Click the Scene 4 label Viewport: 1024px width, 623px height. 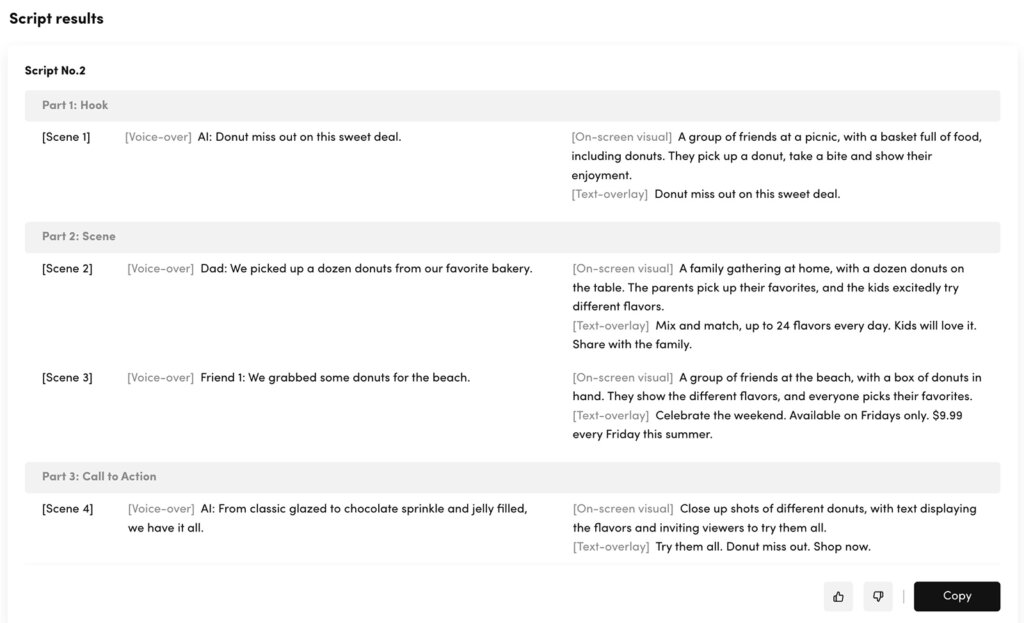pyautogui.click(x=67, y=509)
